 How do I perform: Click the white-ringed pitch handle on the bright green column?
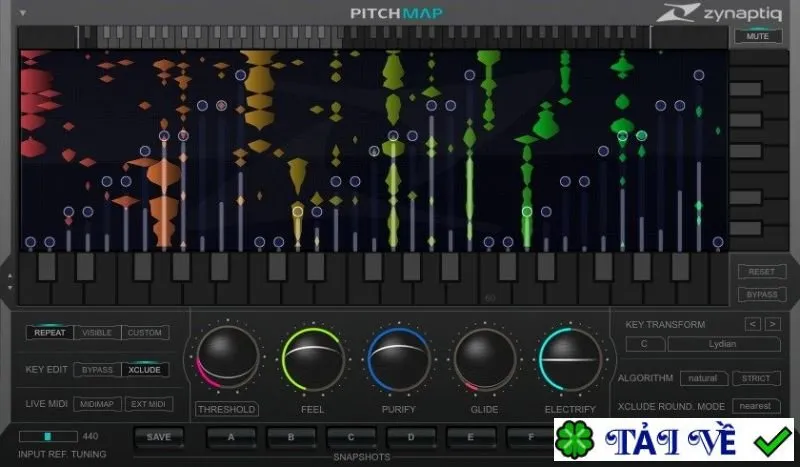pos(527,211)
